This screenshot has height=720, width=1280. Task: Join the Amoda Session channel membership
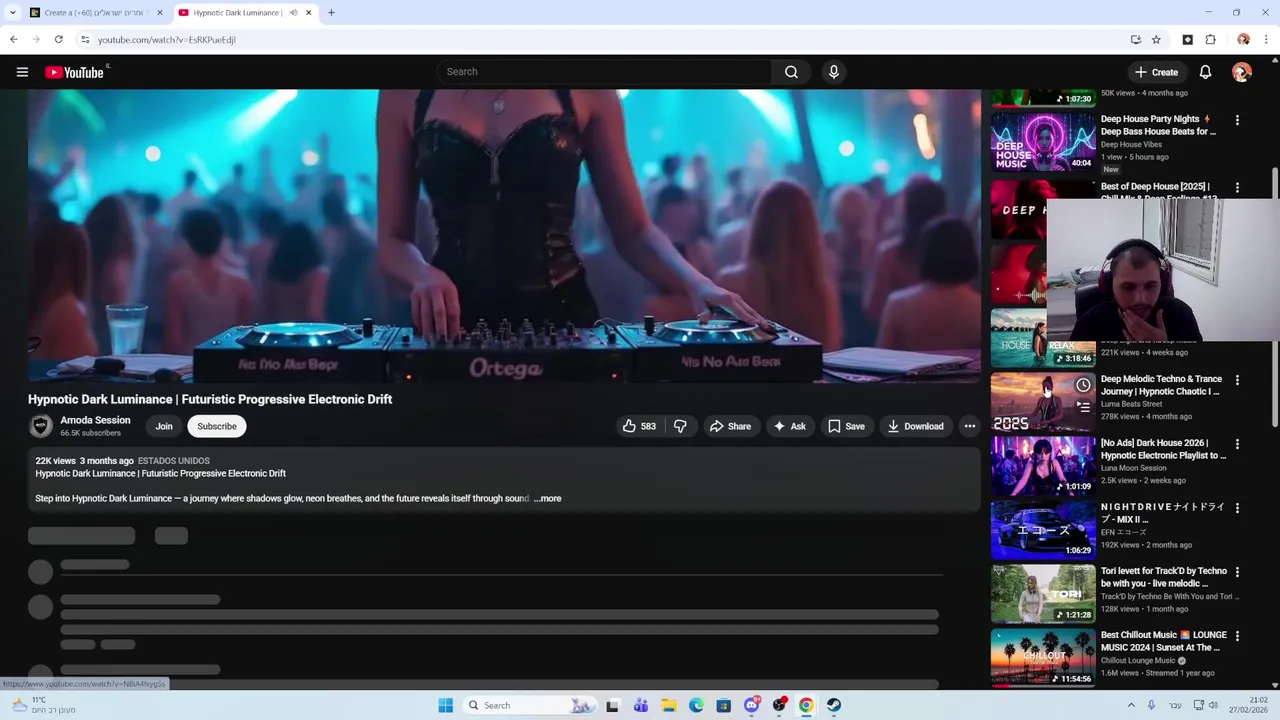pyautogui.click(x=164, y=426)
